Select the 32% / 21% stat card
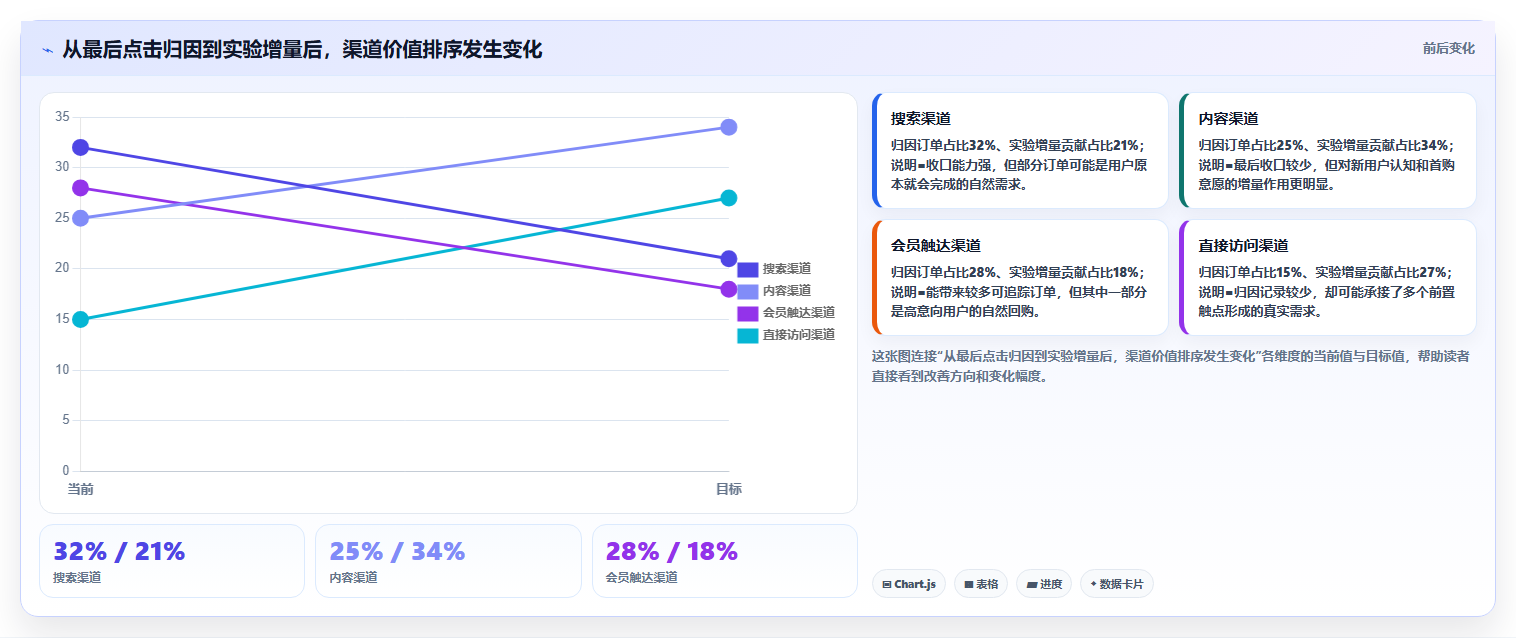 click(x=172, y=561)
